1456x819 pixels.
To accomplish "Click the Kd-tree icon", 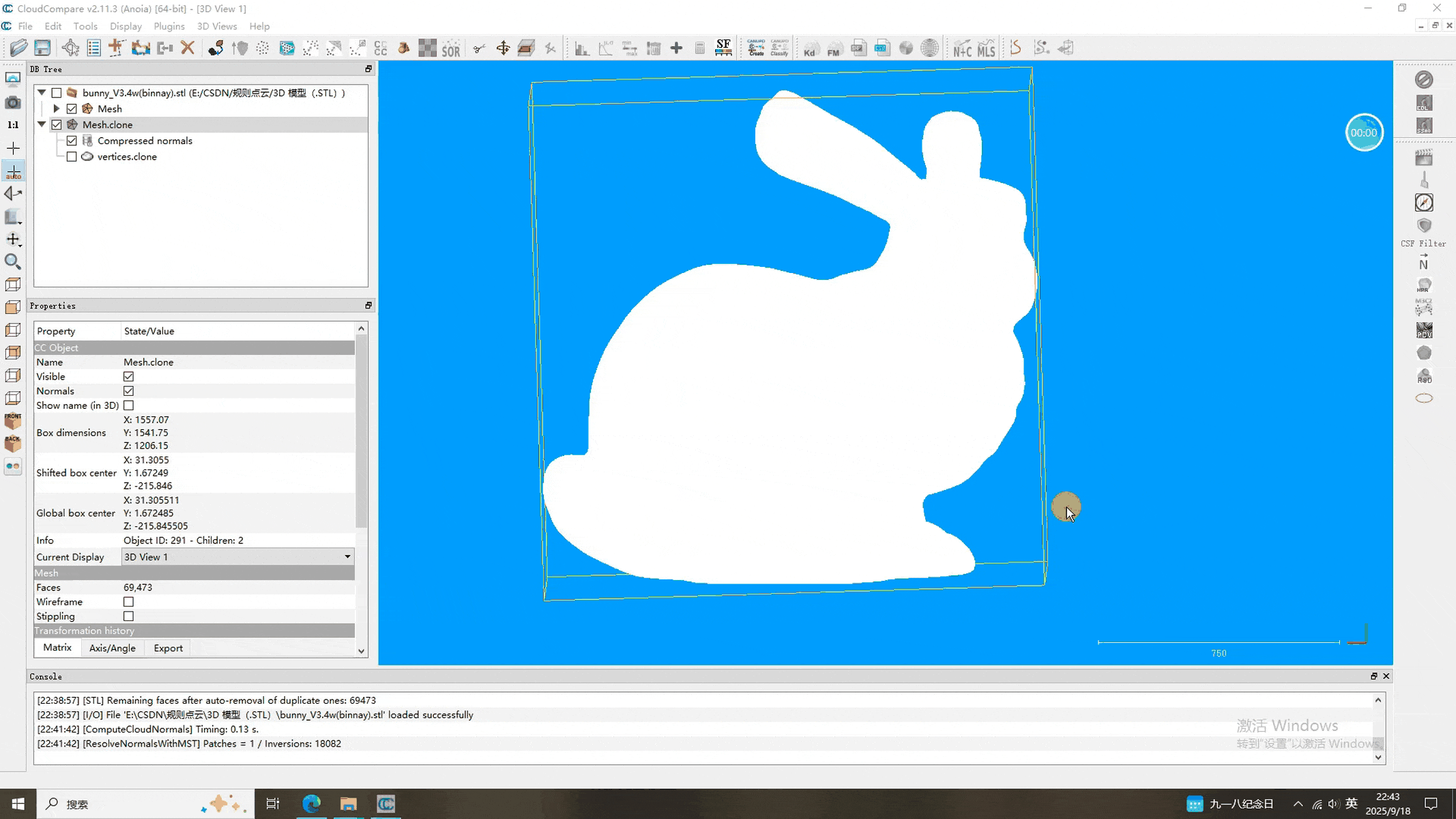I will tap(810, 48).
